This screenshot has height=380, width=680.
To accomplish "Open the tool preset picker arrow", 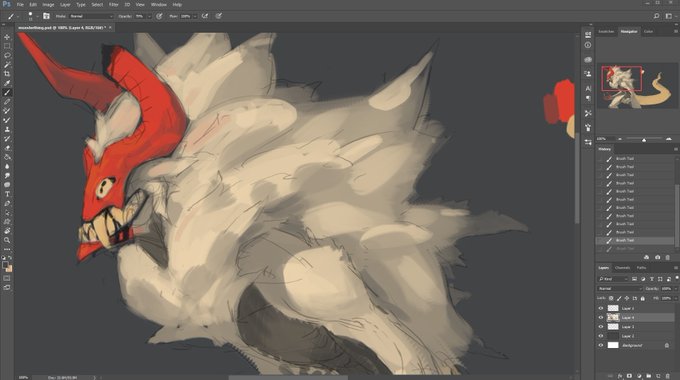I will point(18,16).
